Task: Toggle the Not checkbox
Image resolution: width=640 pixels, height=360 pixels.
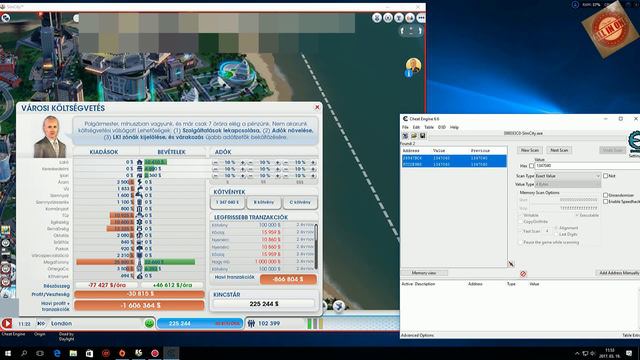Action: point(606,176)
